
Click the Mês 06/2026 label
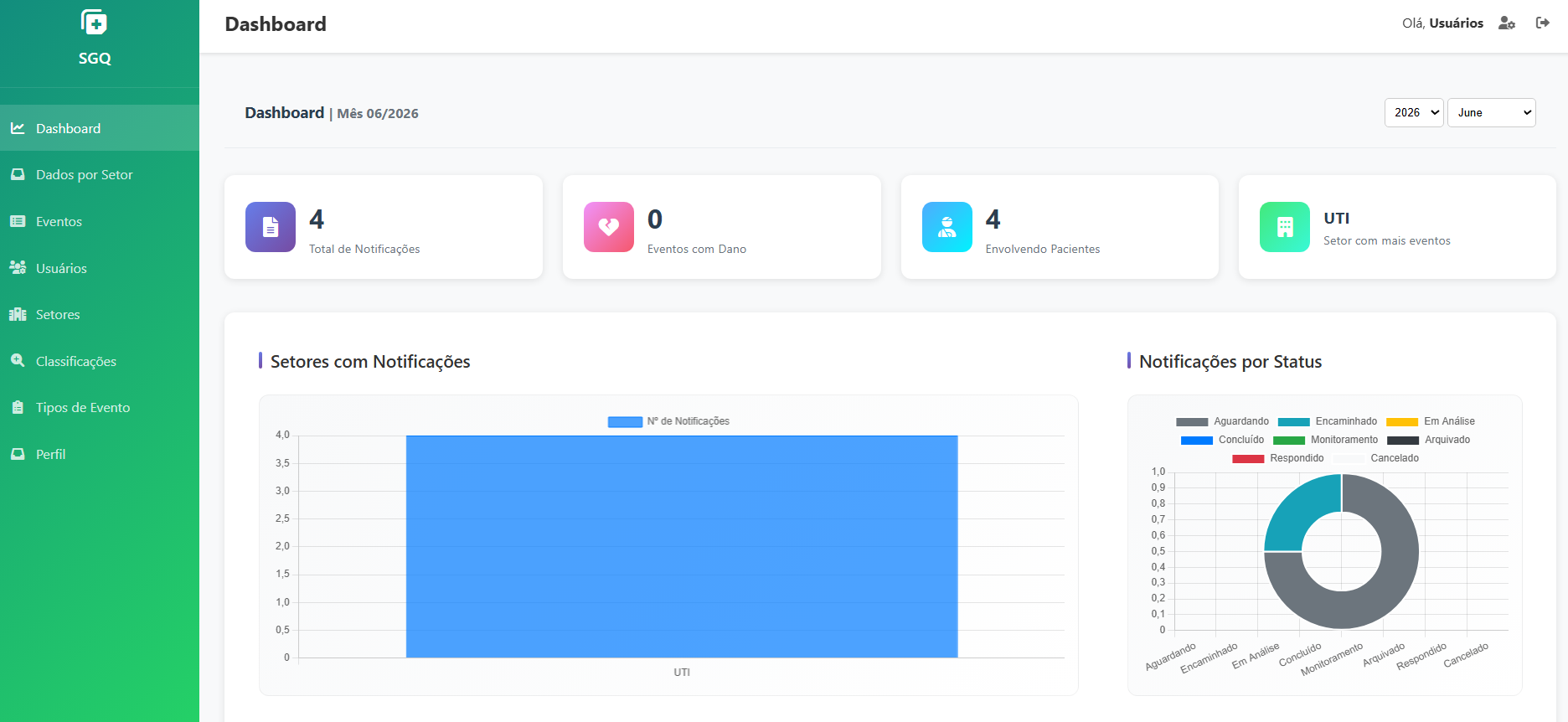378,114
